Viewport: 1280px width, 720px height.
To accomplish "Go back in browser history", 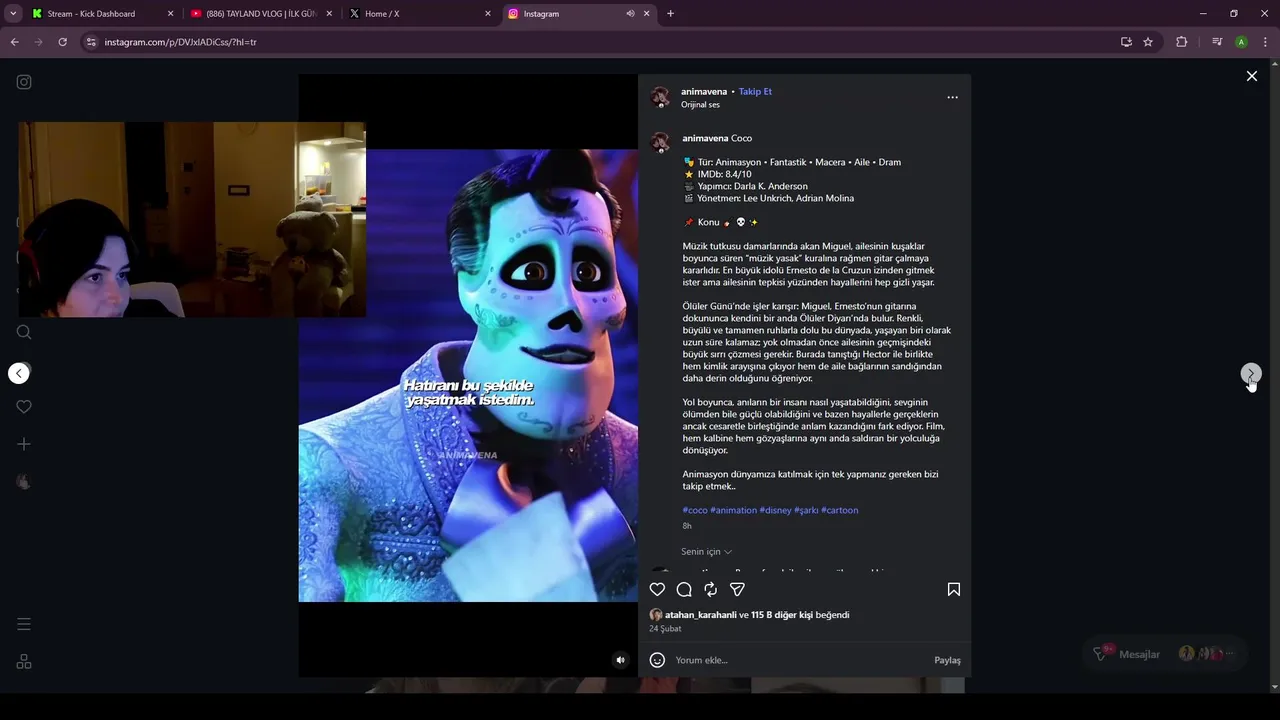I will pyautogui.click(x=14, y=42).
